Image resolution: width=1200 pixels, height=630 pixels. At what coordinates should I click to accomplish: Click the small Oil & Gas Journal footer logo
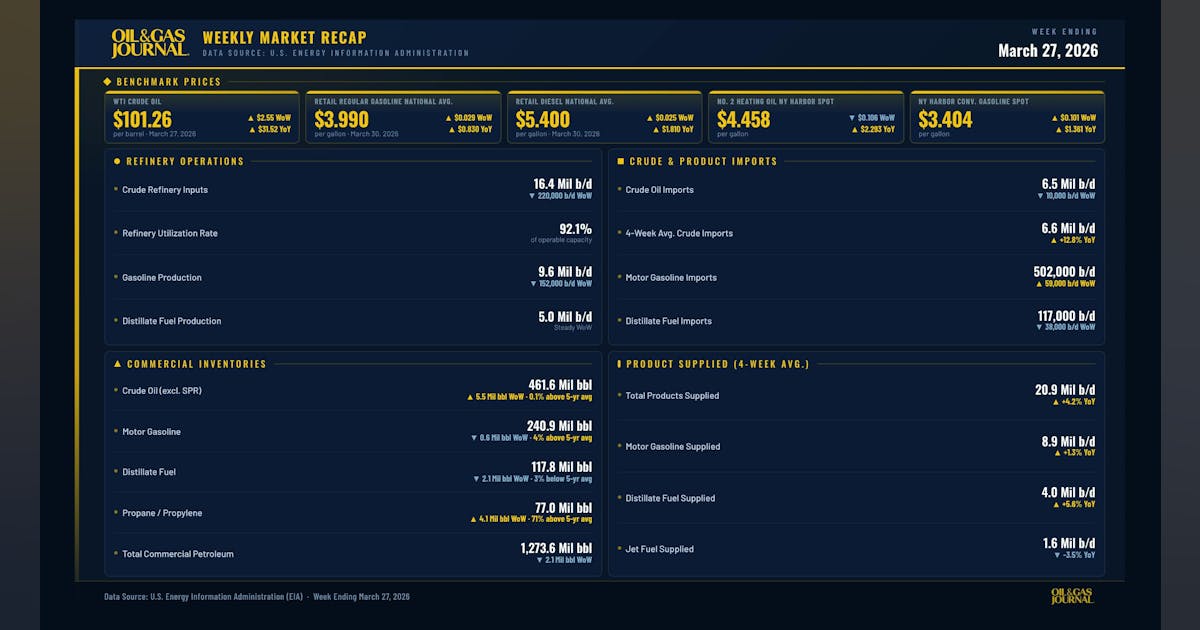point(1072,596)
